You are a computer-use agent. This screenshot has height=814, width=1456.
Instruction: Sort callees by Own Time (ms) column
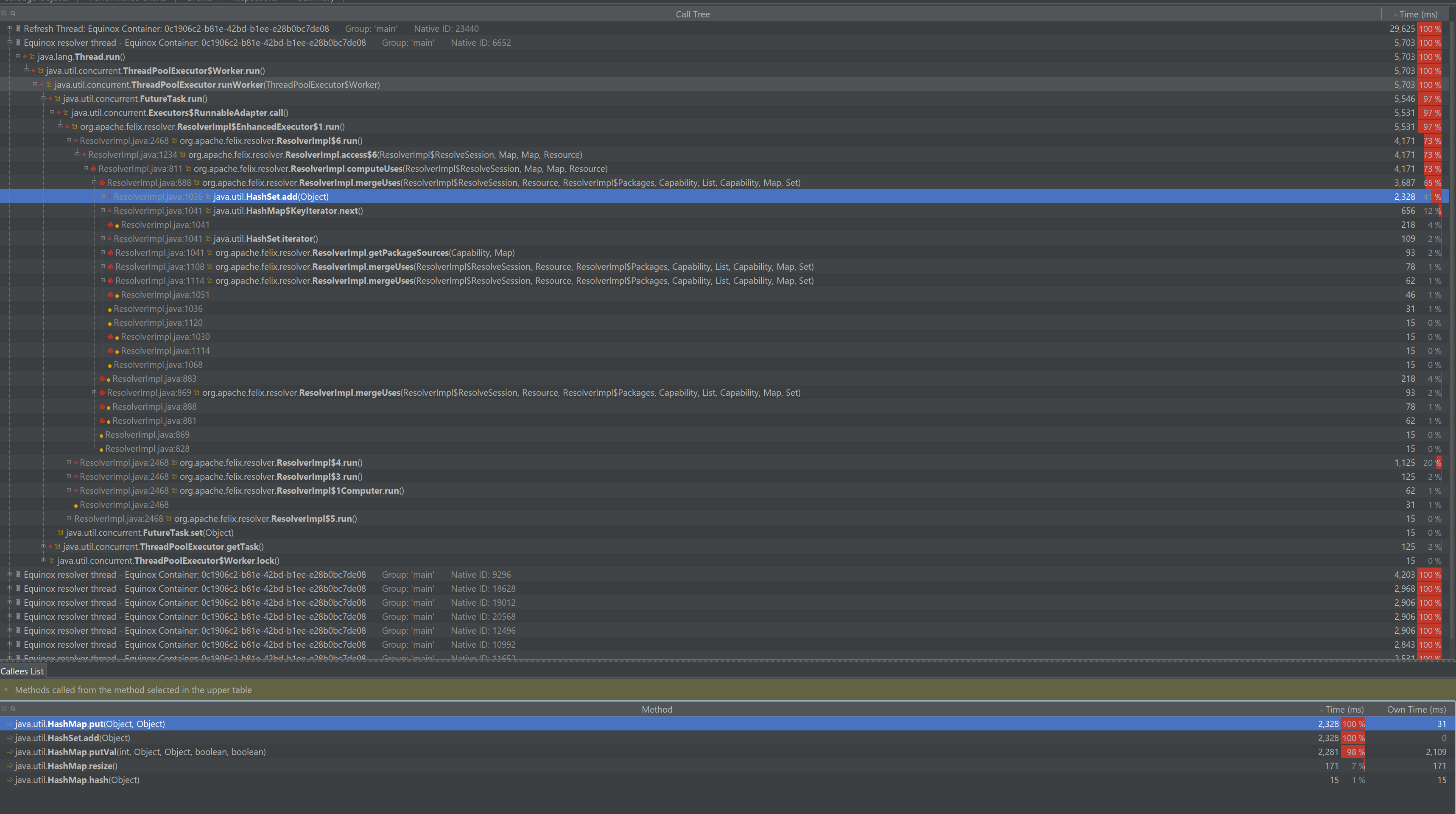click(x=1416, y=709)
